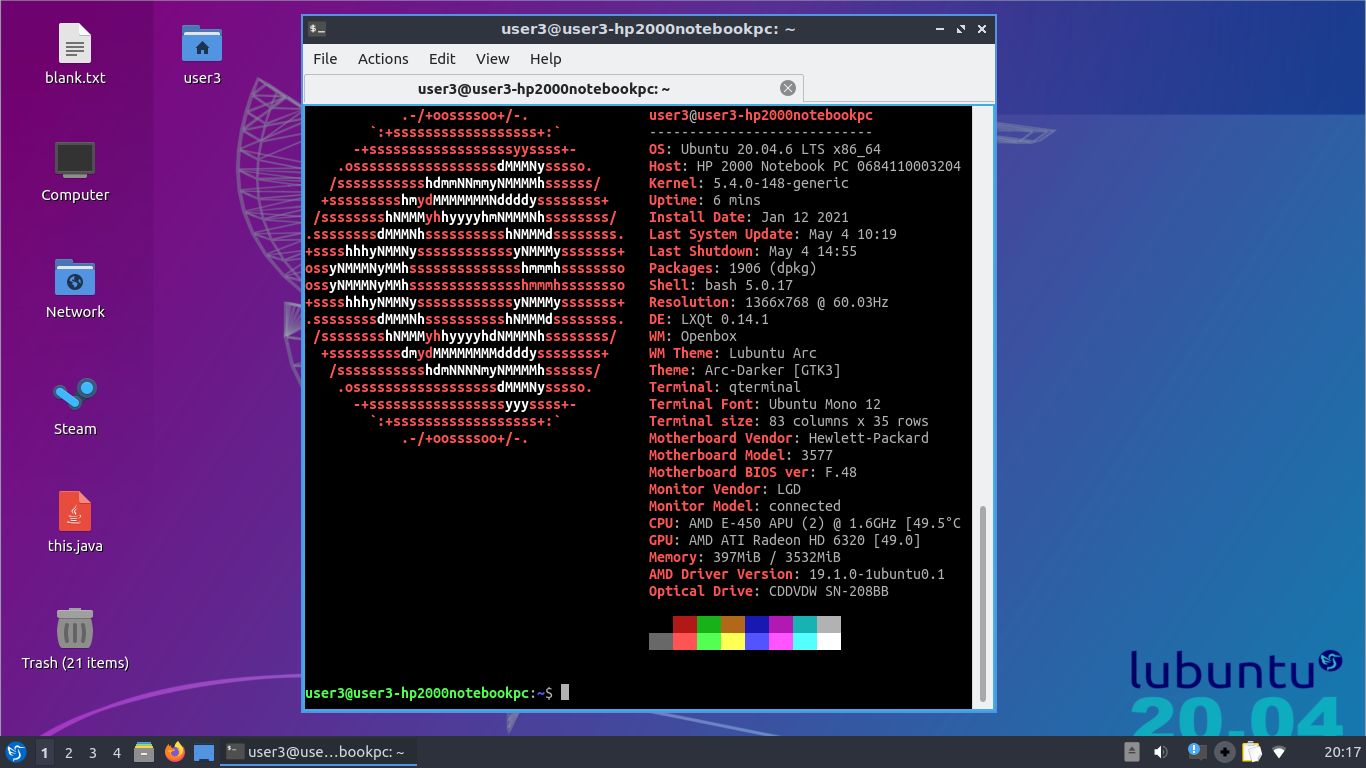Click the bright red color block
Screen dimensions: 1366x768
[x=684, y=641]
